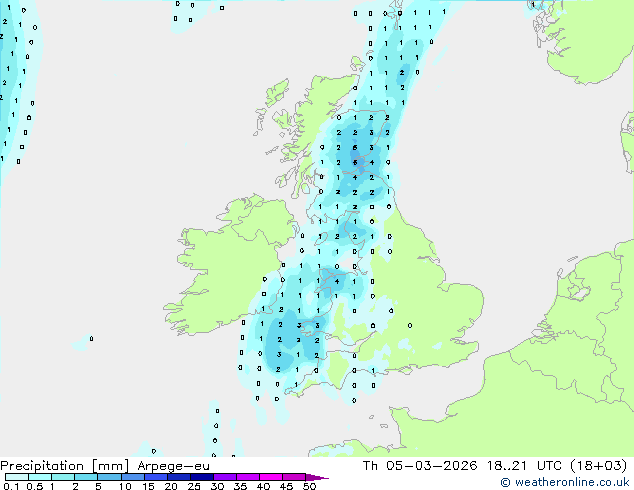Click the legend value label "45"
Image resolution: width=634 pixels, height=490 pixels.
point(286,486)
